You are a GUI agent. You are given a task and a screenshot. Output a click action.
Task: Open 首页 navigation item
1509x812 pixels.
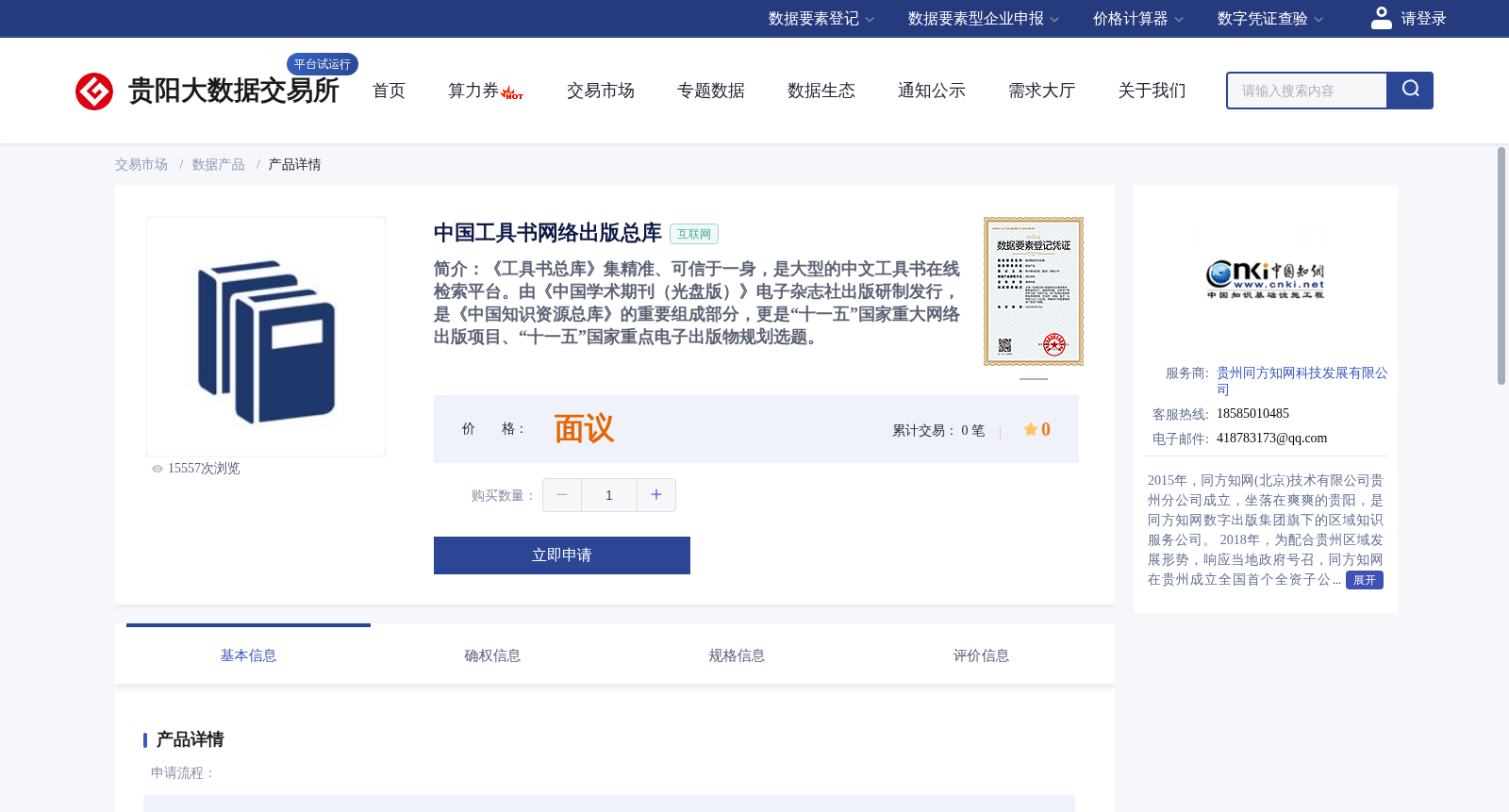(389, 91)
